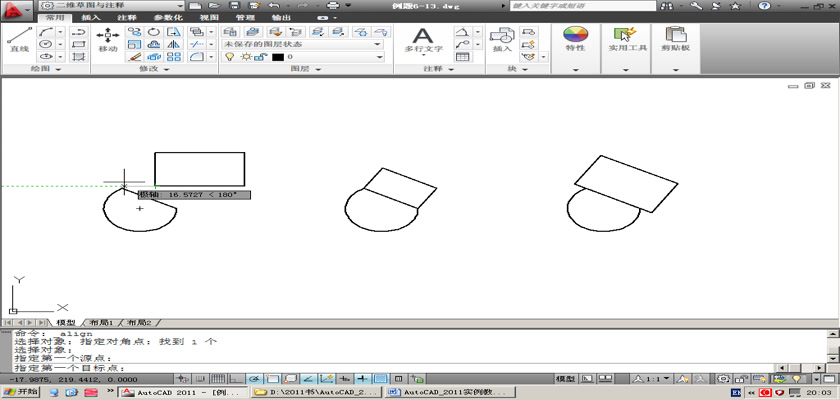This screenshot has width=840, height=400.
Task: Toggle Grid display in status bar
Action: (x=218, y=379)
